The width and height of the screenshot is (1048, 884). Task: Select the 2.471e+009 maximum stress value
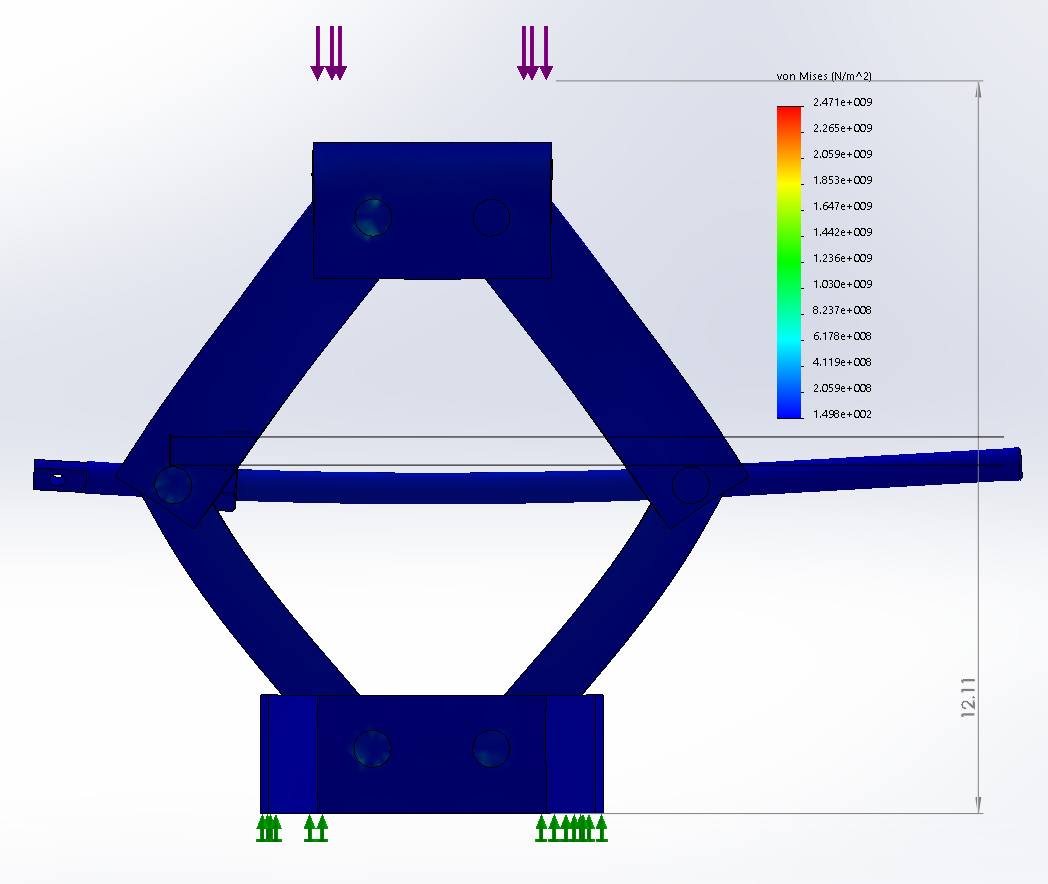(842, 102)
